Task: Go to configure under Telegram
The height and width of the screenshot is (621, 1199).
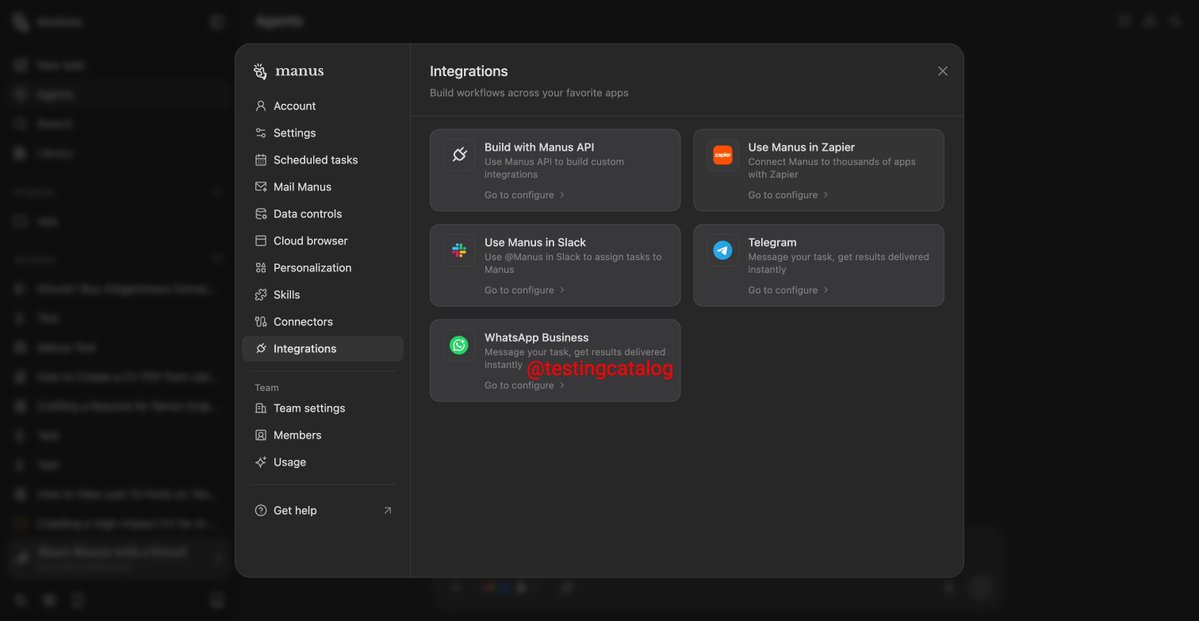Action: (x=788, y=290)
